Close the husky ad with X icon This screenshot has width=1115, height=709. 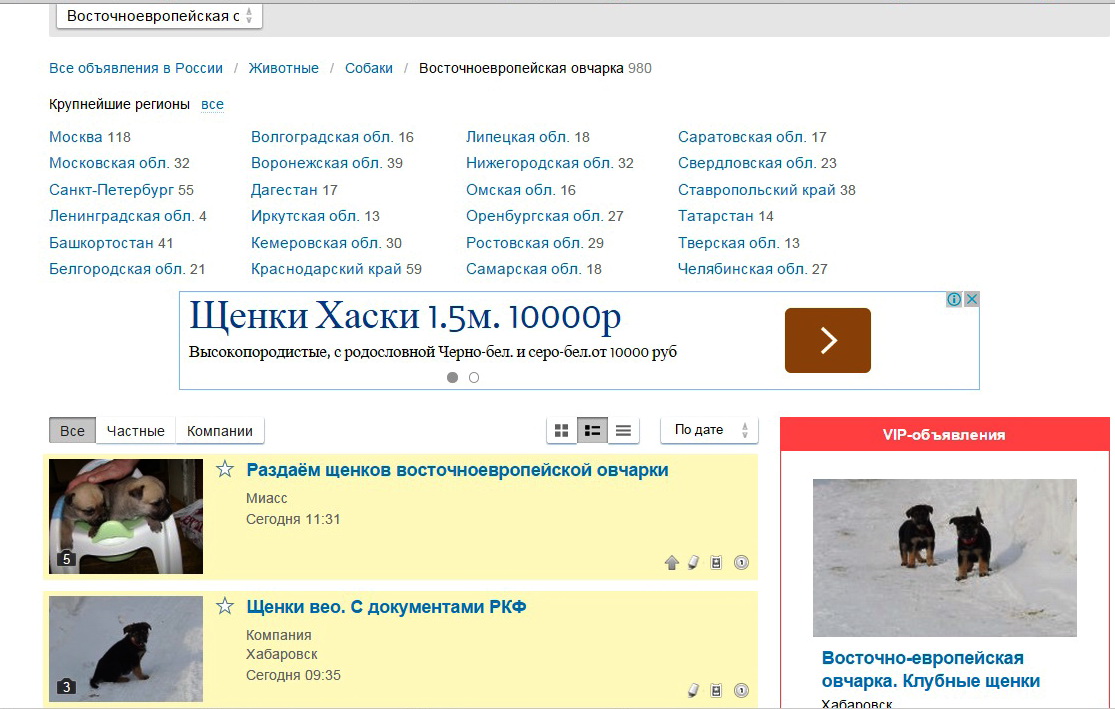coord(971,299)
